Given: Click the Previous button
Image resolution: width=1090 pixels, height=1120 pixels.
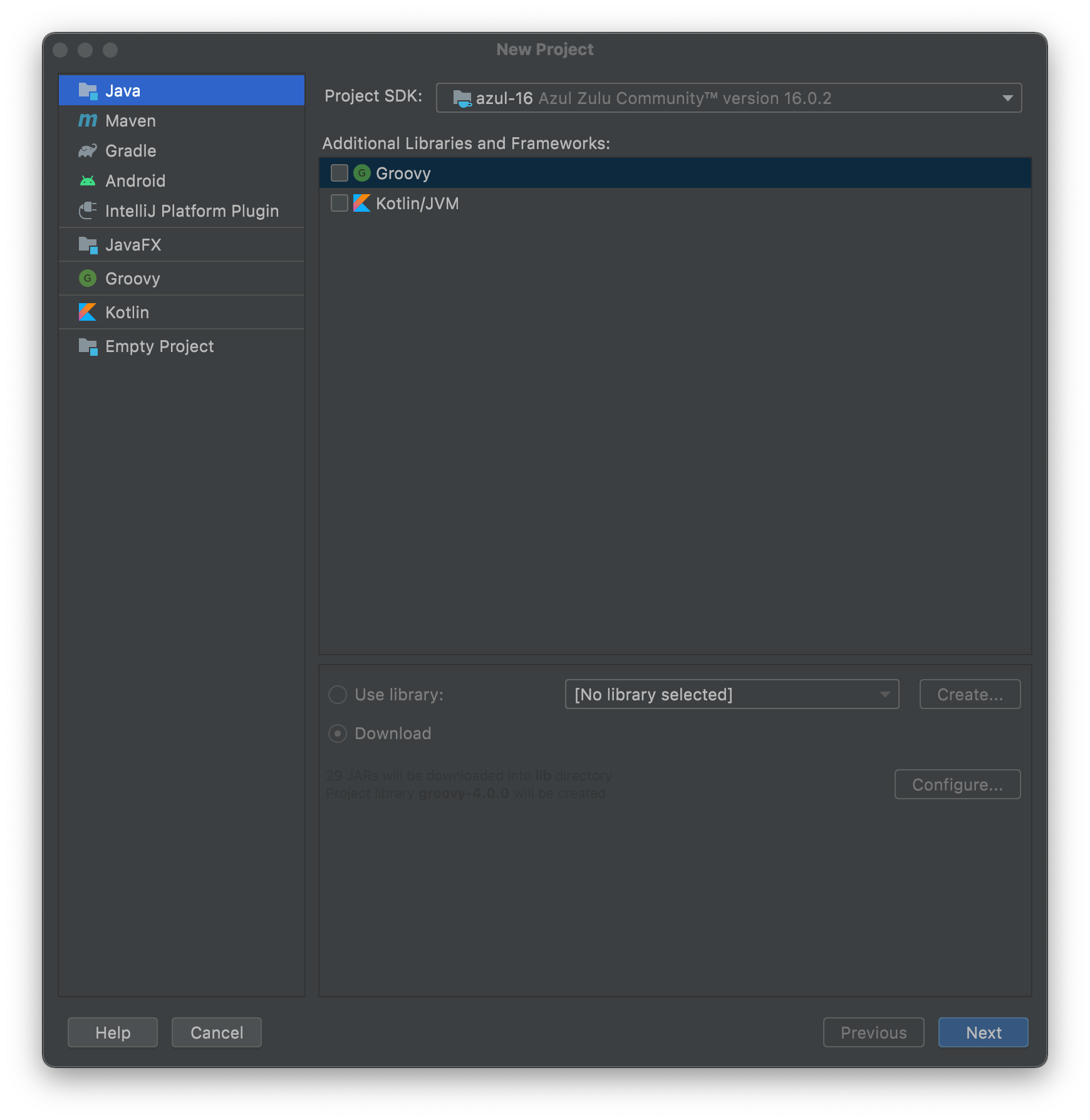Looking at the screenshot, I should 873,1032.
